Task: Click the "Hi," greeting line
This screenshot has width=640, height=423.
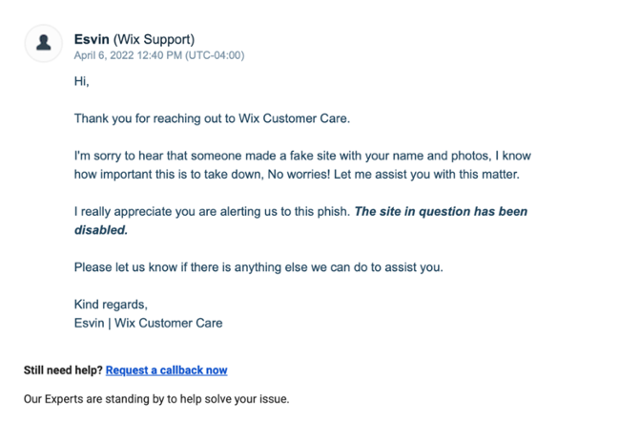Action: point(82,81)
